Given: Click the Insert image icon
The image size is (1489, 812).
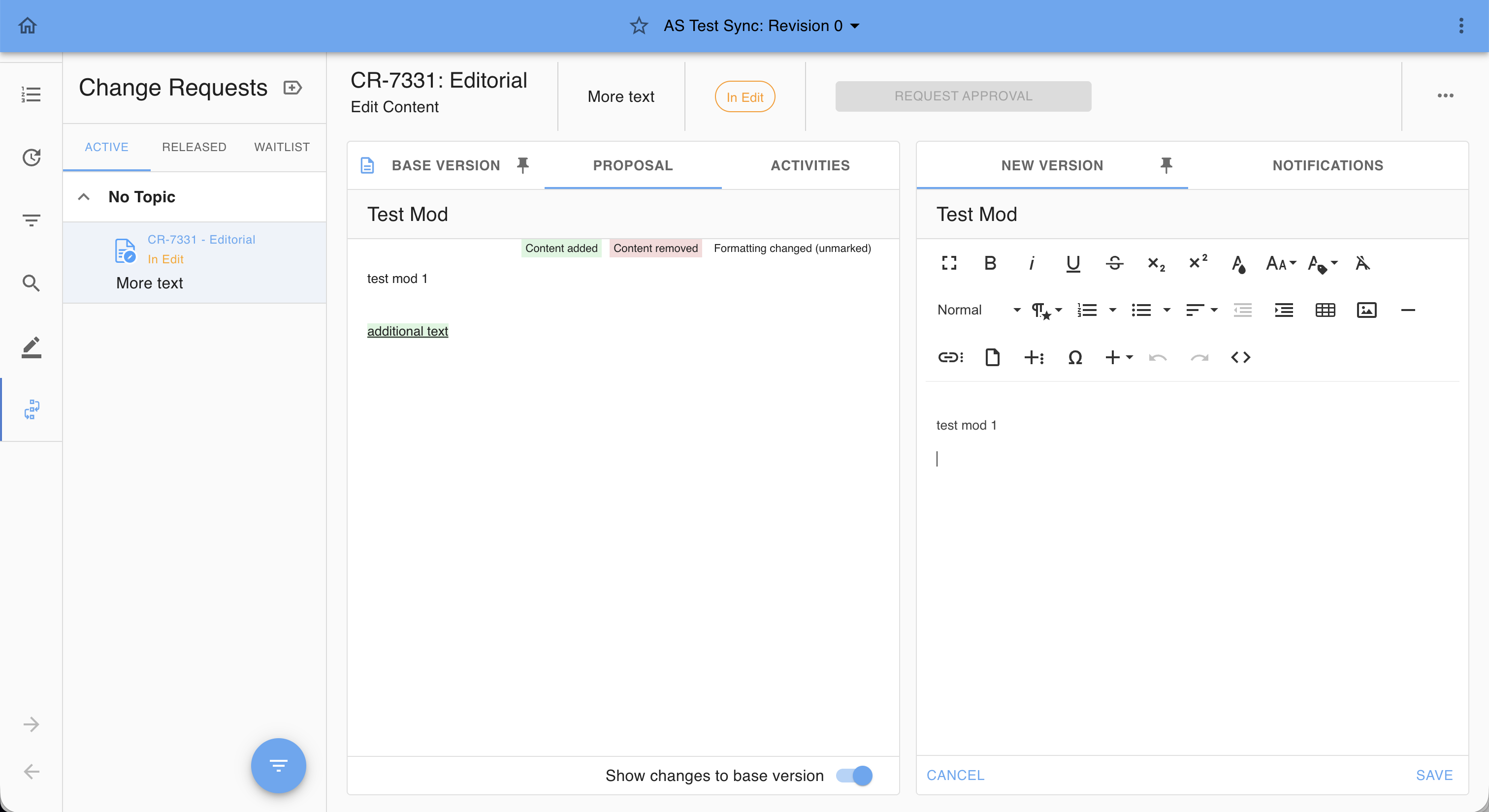Looking at the screenshot, I should (1366, 310).
